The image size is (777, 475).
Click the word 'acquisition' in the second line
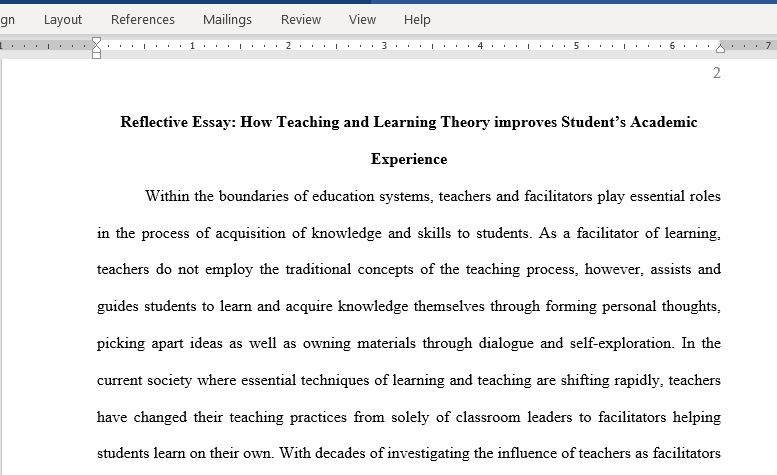pos(250,233)
